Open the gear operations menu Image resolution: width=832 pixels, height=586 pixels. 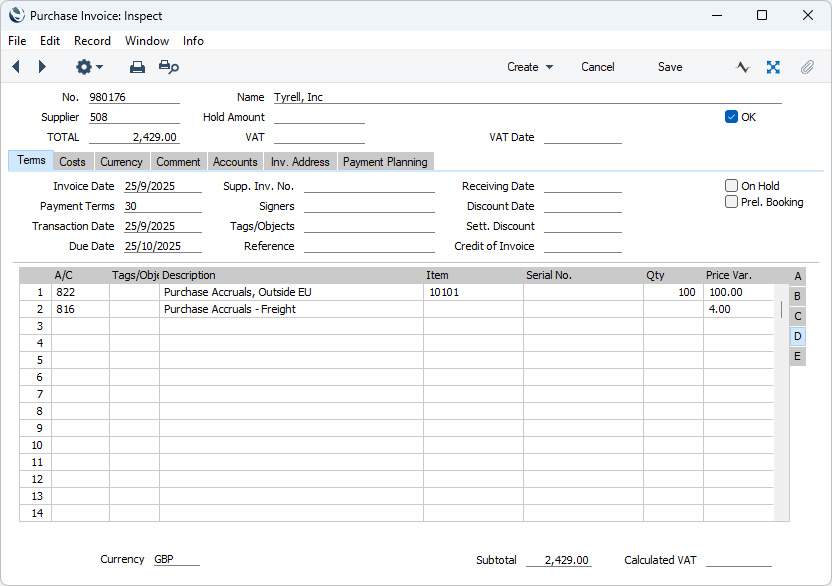click(89, 67)
